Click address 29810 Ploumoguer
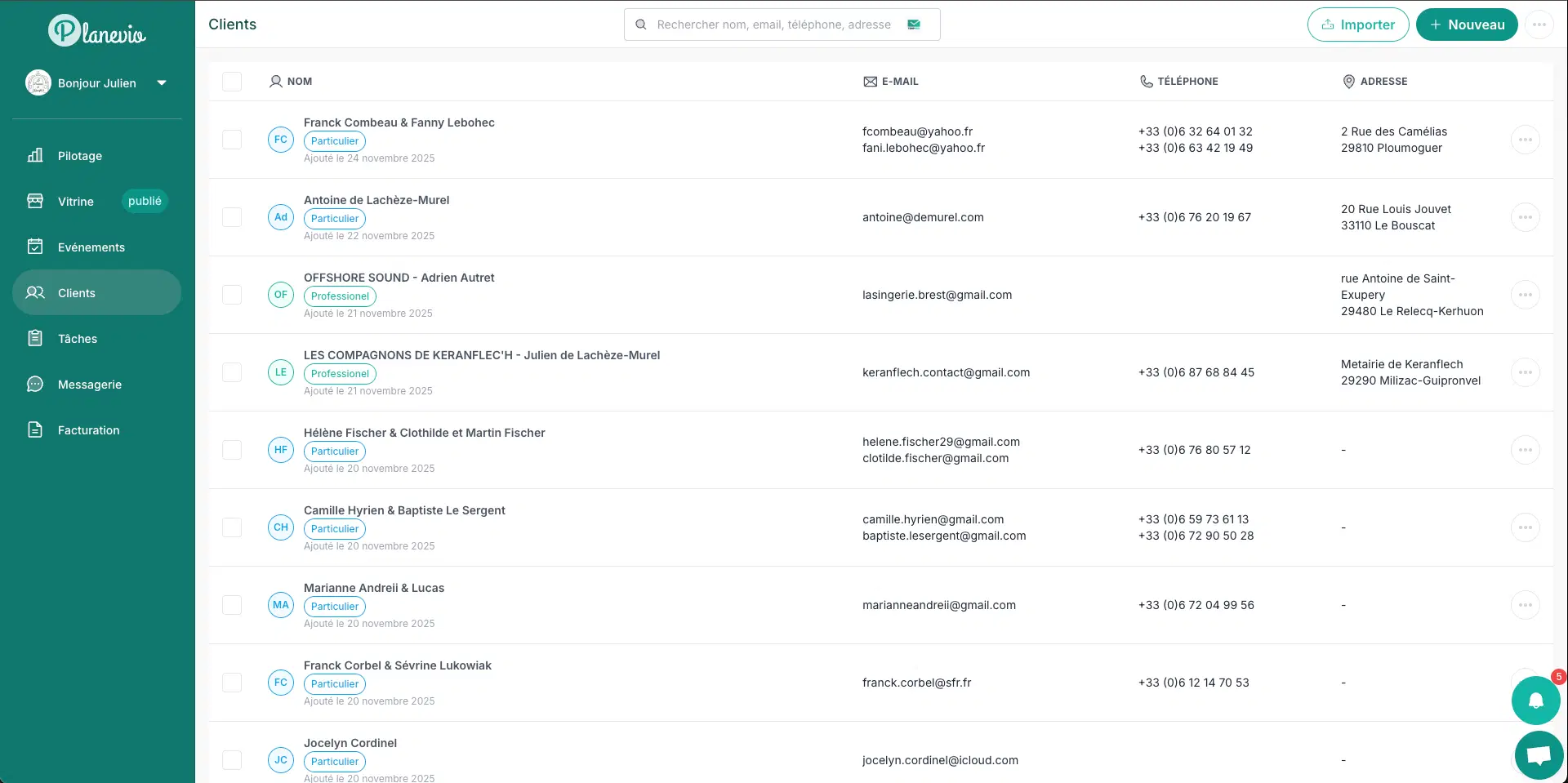 coord(1392,148)
